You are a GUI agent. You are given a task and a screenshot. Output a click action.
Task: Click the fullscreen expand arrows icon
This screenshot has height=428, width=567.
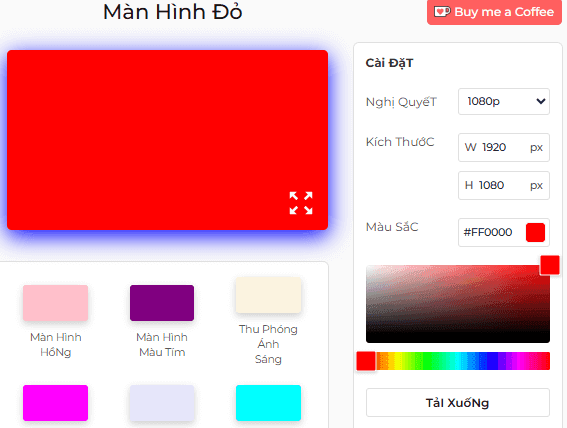point(301,203)
